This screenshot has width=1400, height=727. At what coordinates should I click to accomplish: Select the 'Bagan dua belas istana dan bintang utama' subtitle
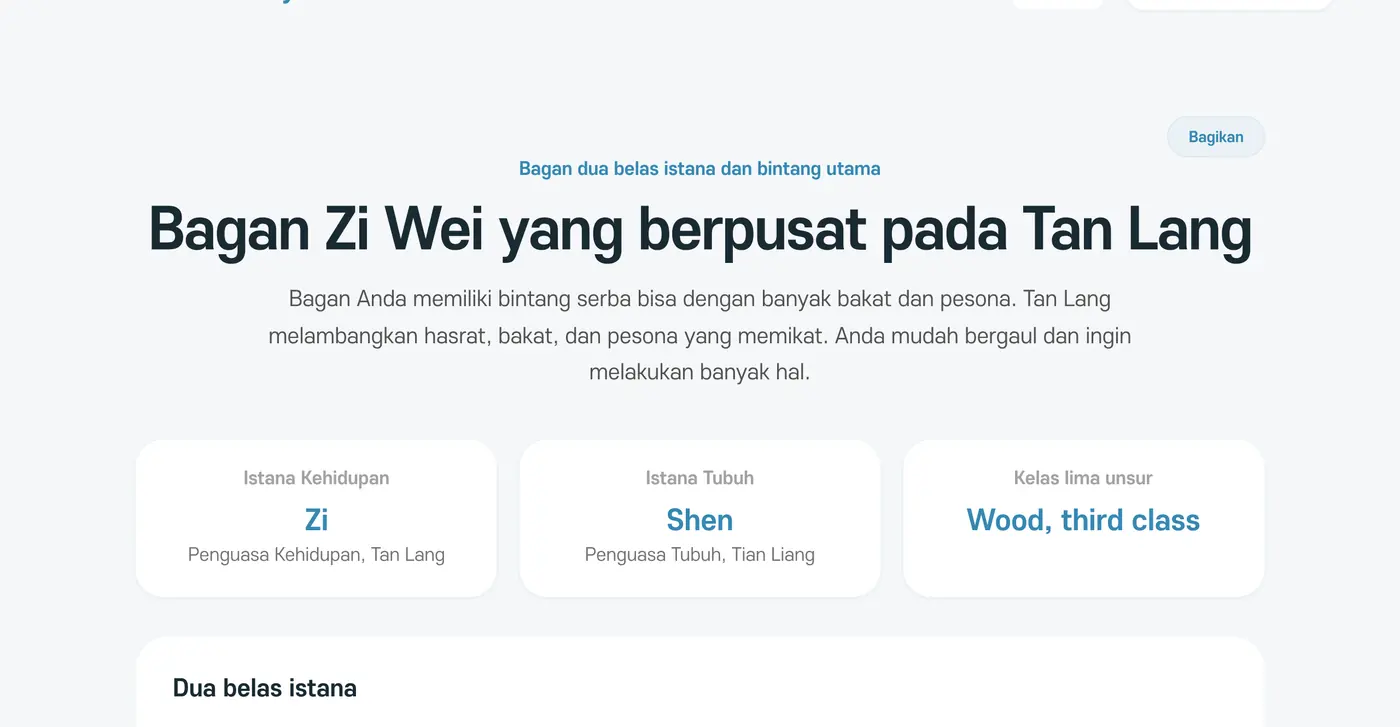[x=700, y=169]
